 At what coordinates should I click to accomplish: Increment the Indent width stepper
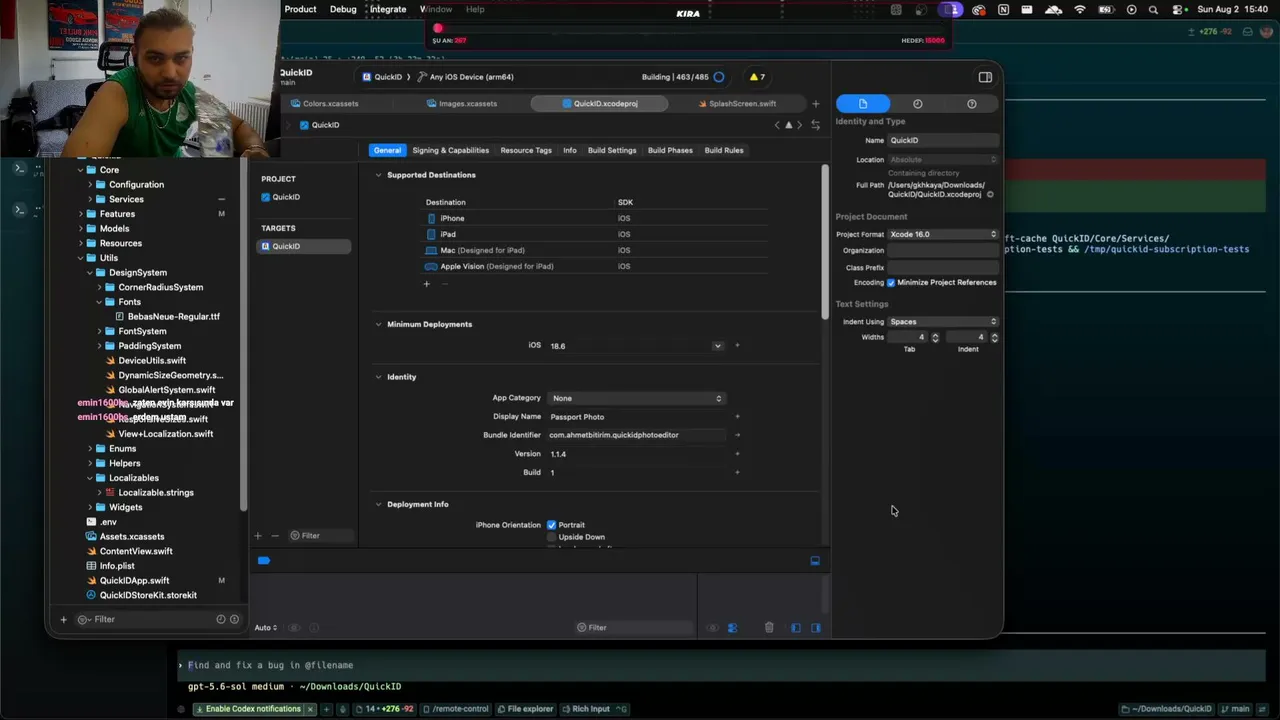(x=994, y=335)
